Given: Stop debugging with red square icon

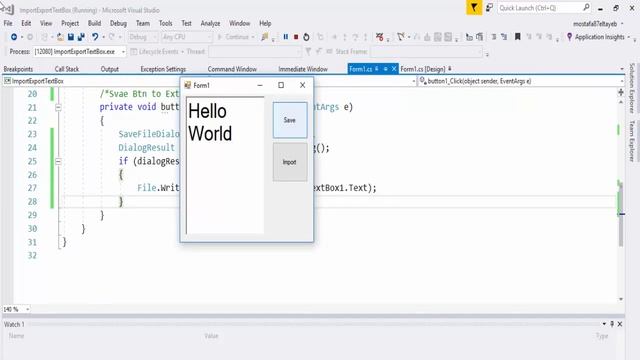Looking at the screenshot, I should pyautogui.click(x=296, y=37).
